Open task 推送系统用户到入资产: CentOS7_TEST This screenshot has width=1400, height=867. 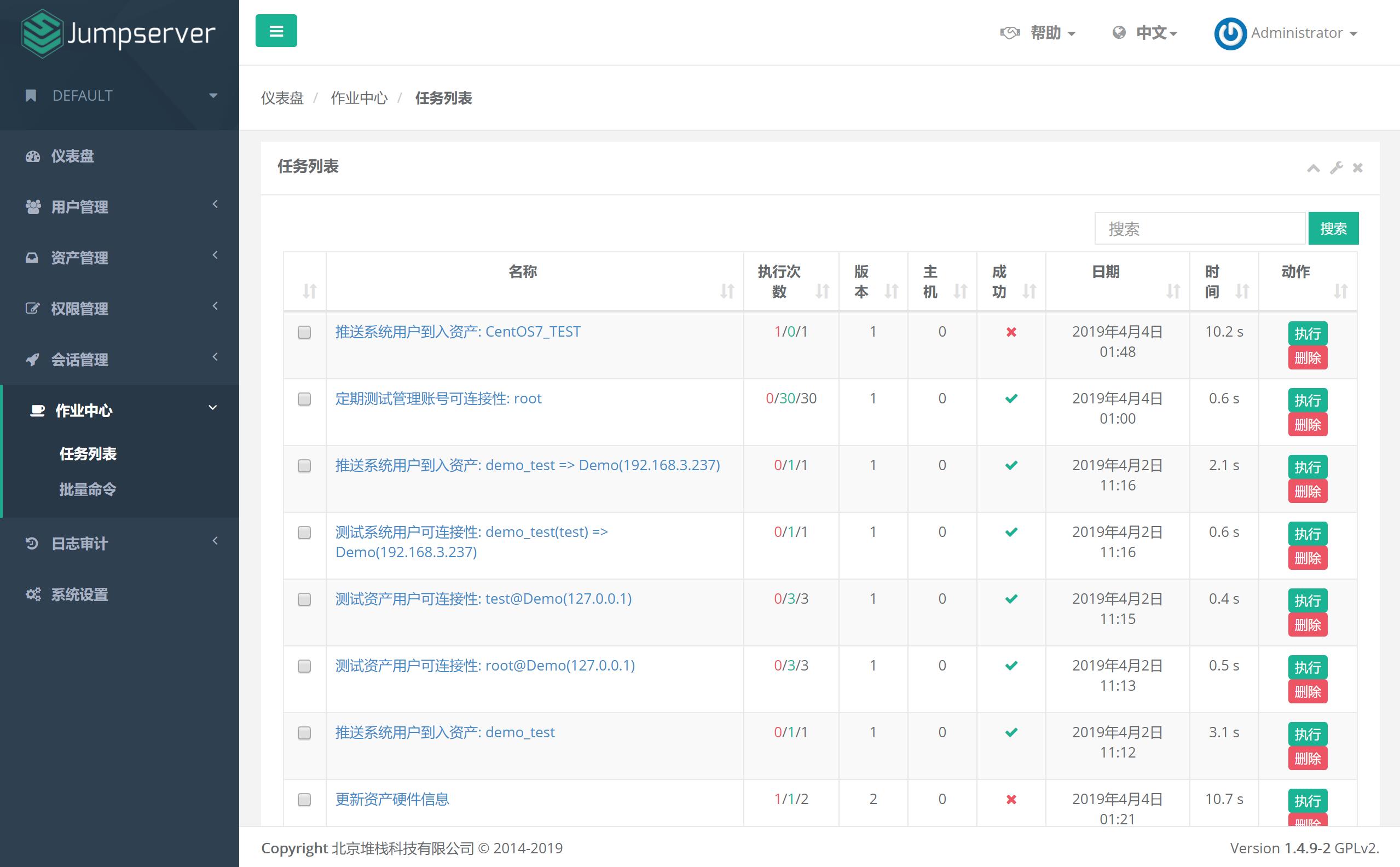click(458, 332)
